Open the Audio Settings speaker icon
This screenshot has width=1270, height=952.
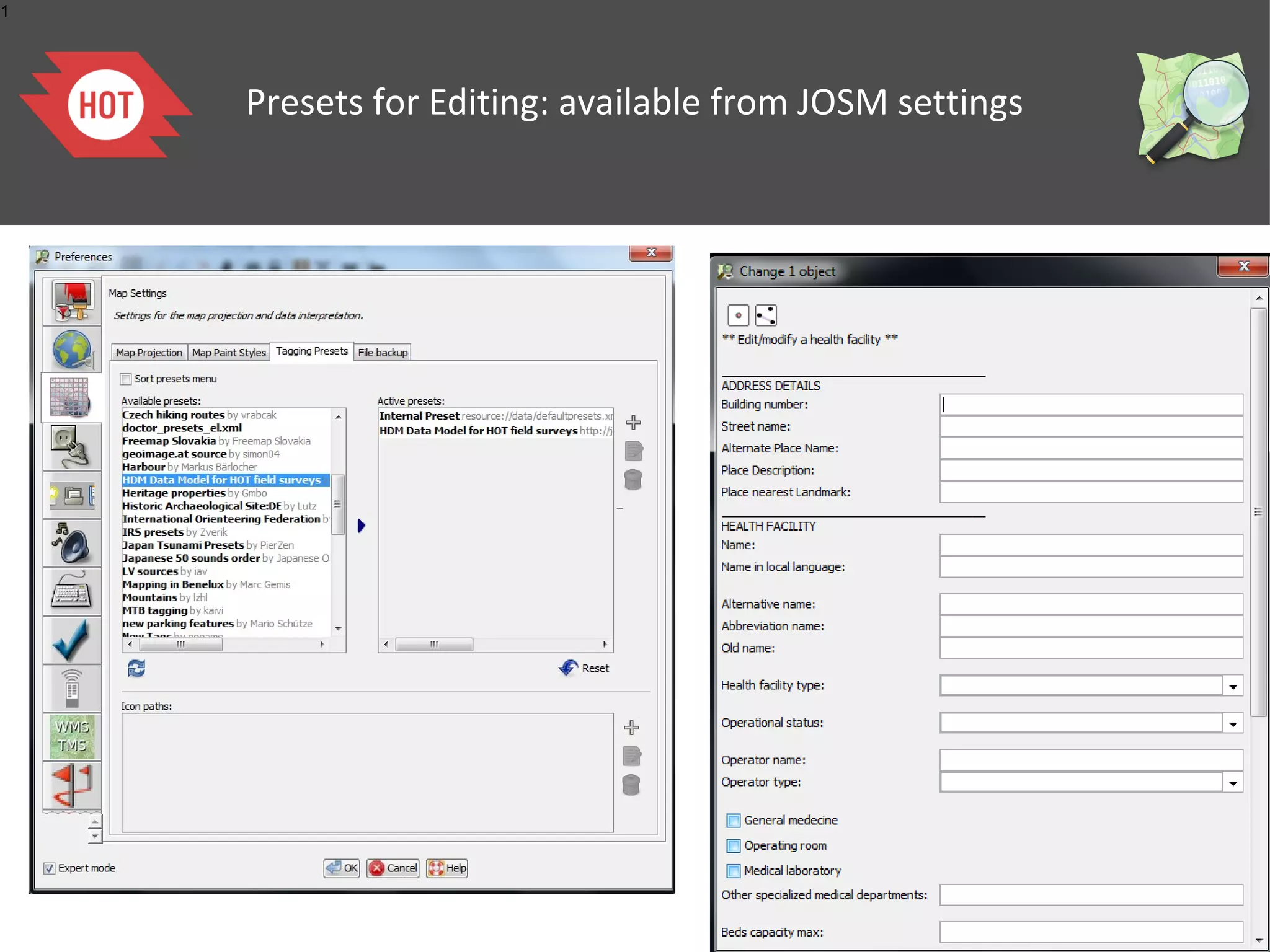coord(73,544)
